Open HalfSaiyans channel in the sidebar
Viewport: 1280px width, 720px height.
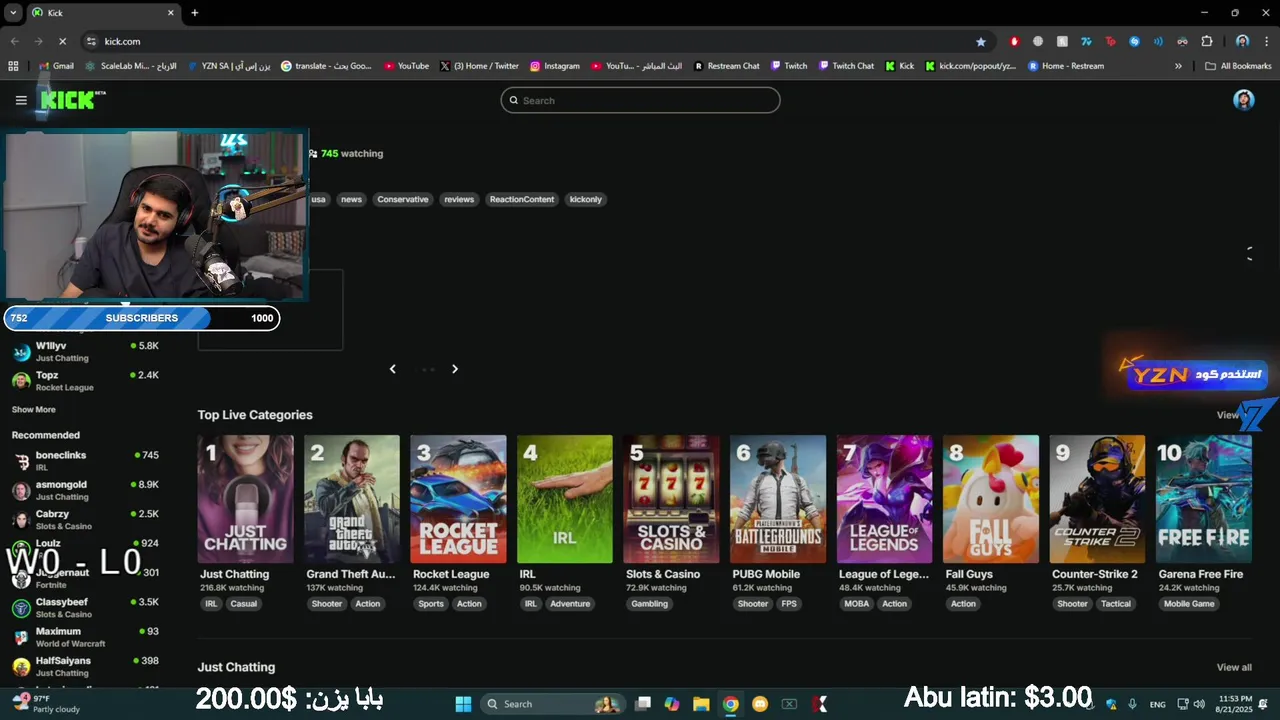tap(85, 666)
